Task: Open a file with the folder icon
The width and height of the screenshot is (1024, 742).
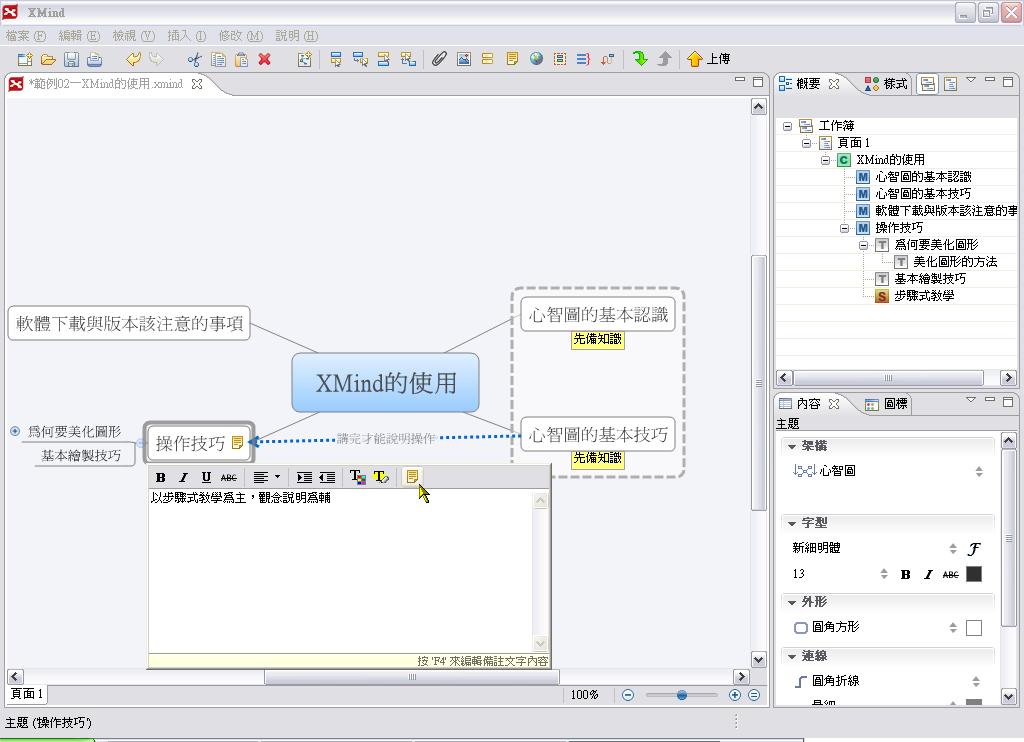Action: tap(48, 59)
